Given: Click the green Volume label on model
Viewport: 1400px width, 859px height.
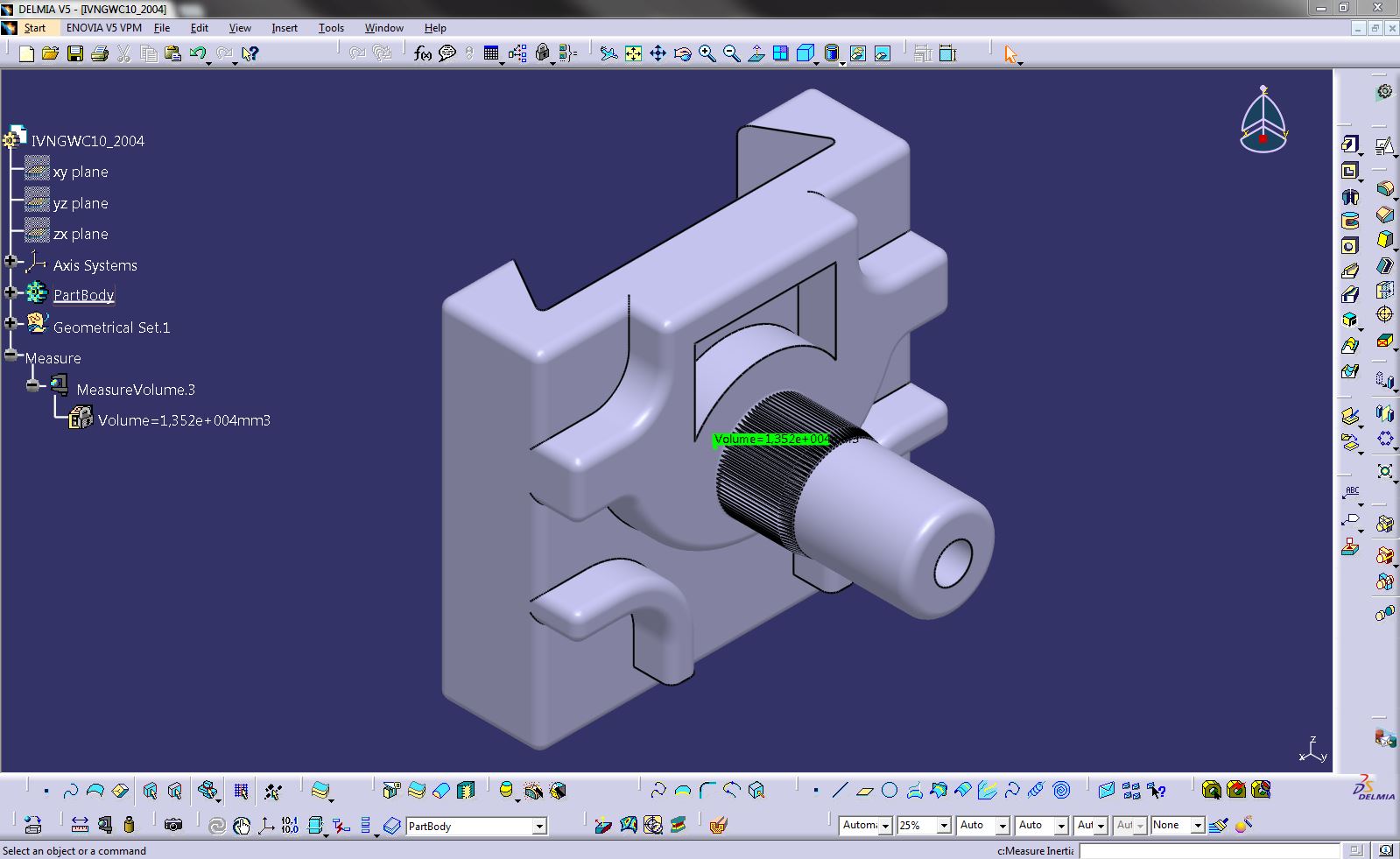Looking at the screenshot, I should coord(771,439).
